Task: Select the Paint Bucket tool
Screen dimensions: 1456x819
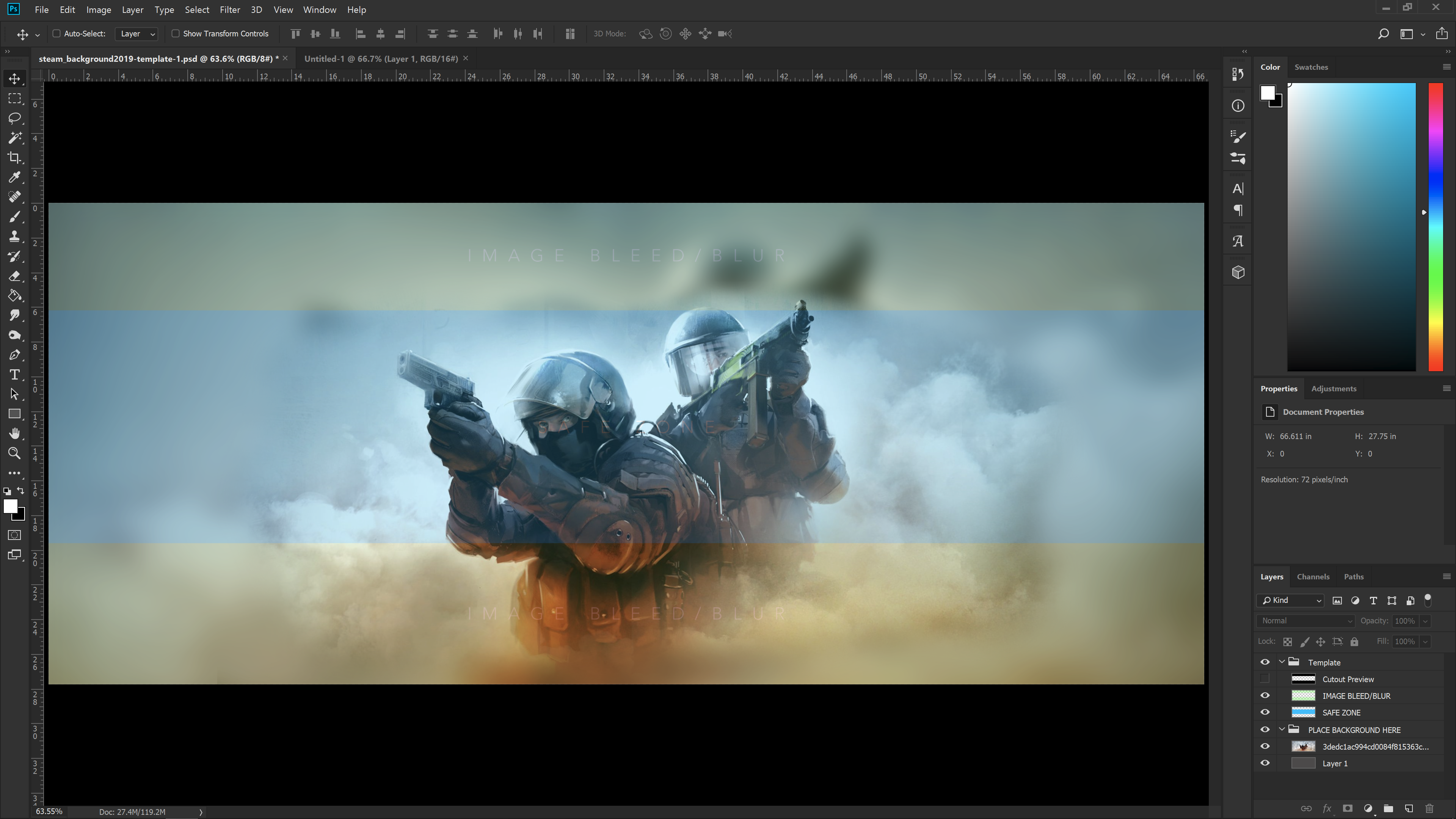Action: point(15,296)
